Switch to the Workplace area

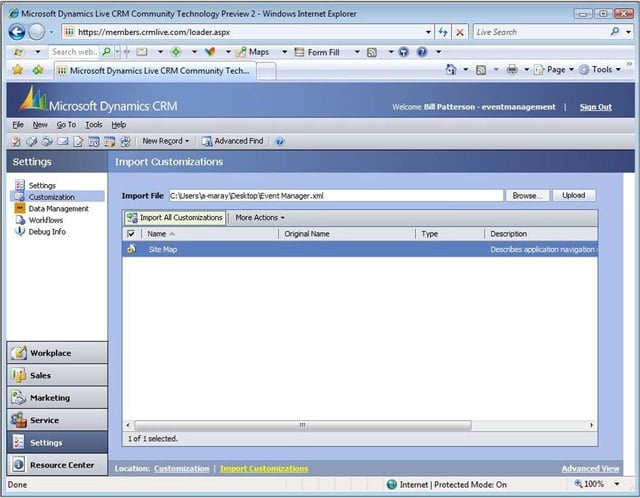tap(57, 353)
